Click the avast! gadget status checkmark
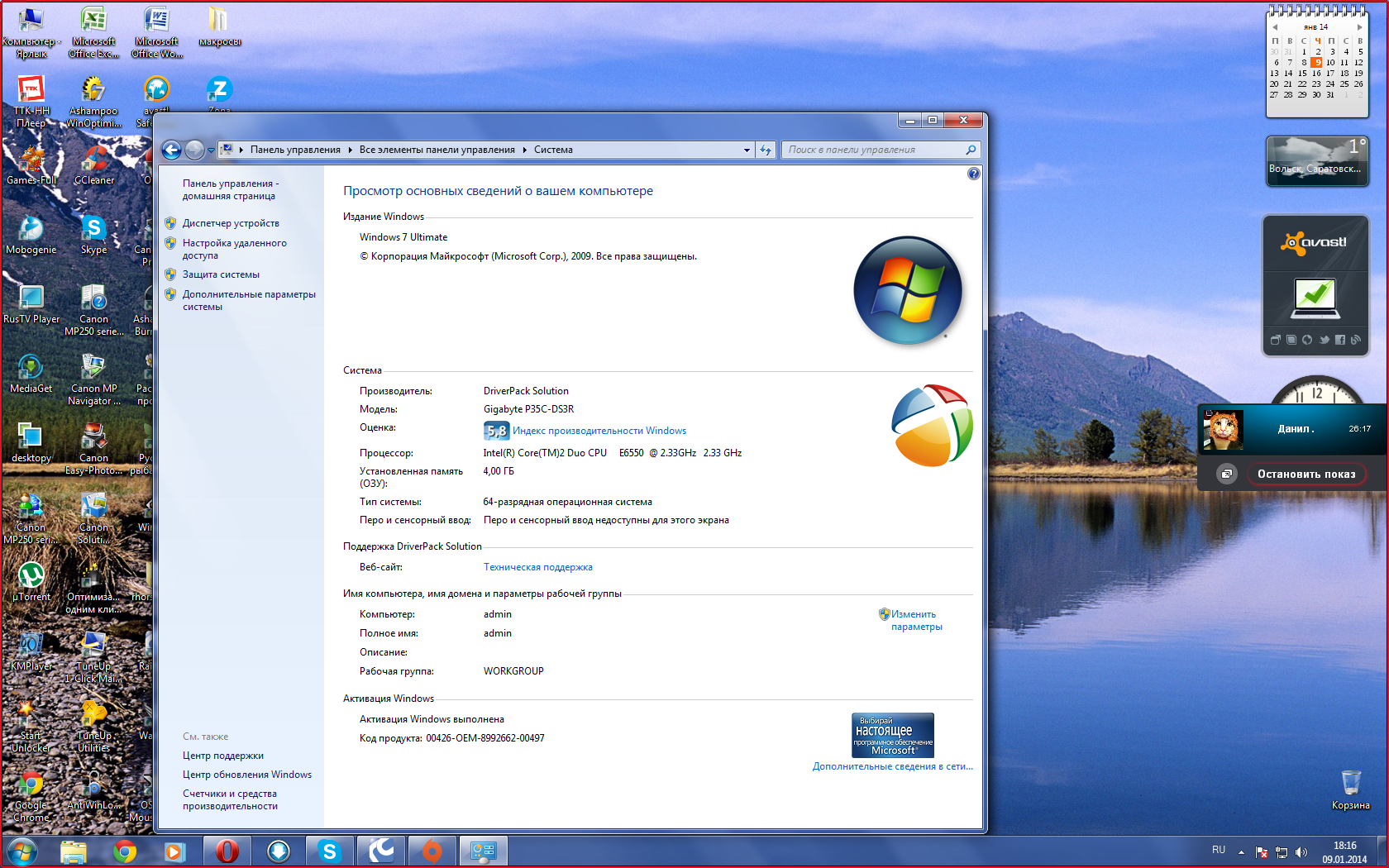 click(1315, 298)
